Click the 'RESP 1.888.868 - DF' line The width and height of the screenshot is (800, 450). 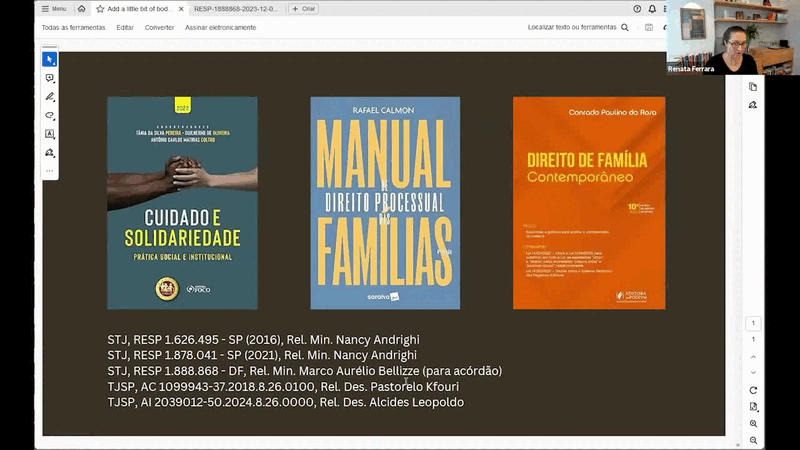click(x=305, y=371)
